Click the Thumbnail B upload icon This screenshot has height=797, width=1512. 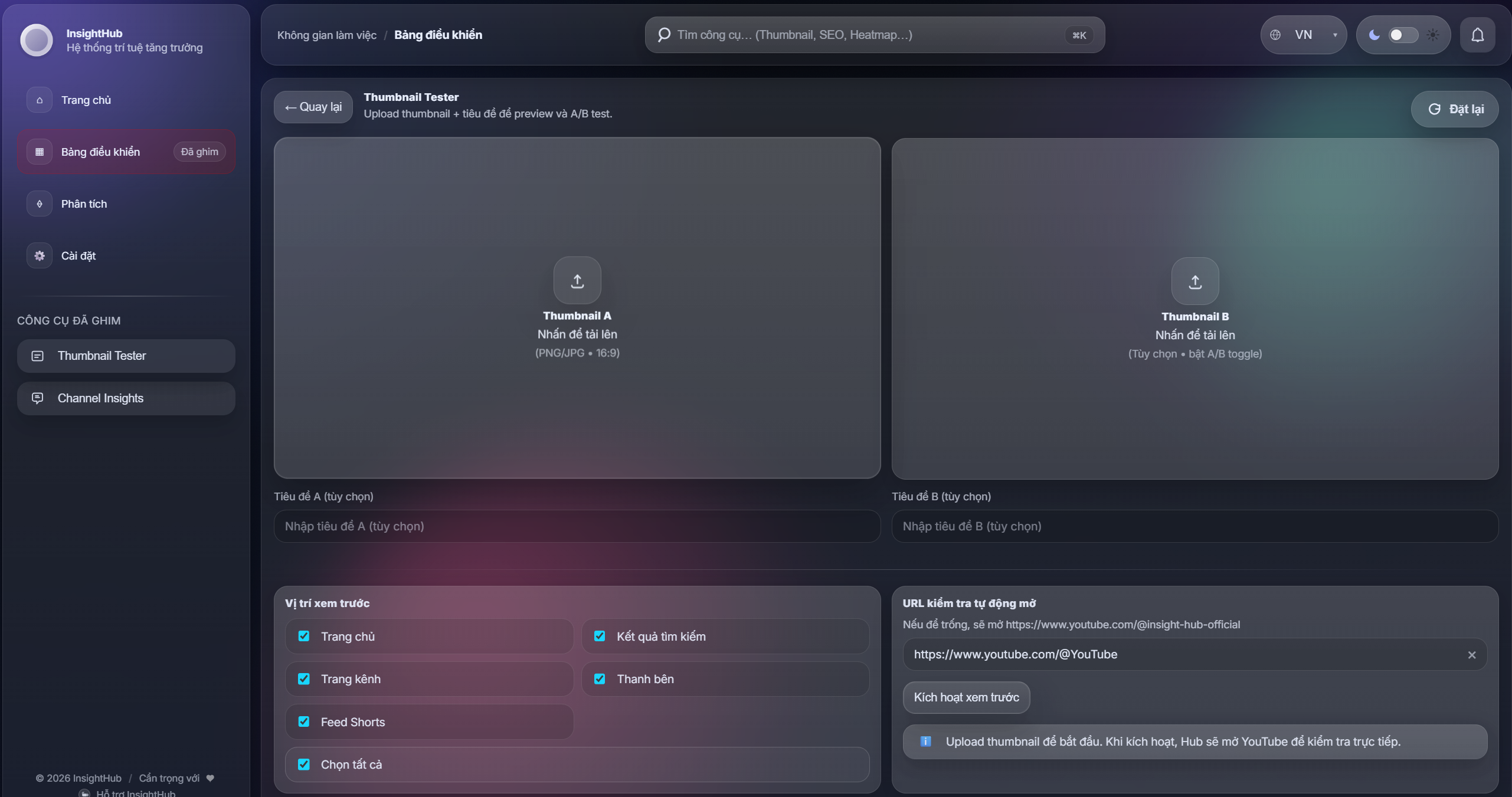(1195, 281)
